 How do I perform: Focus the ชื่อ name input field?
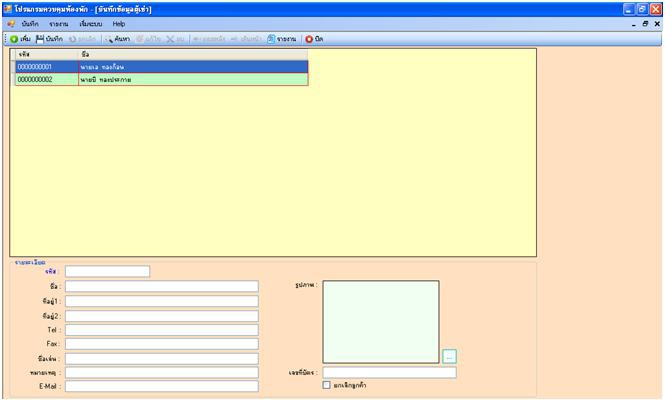click(162, 286)
